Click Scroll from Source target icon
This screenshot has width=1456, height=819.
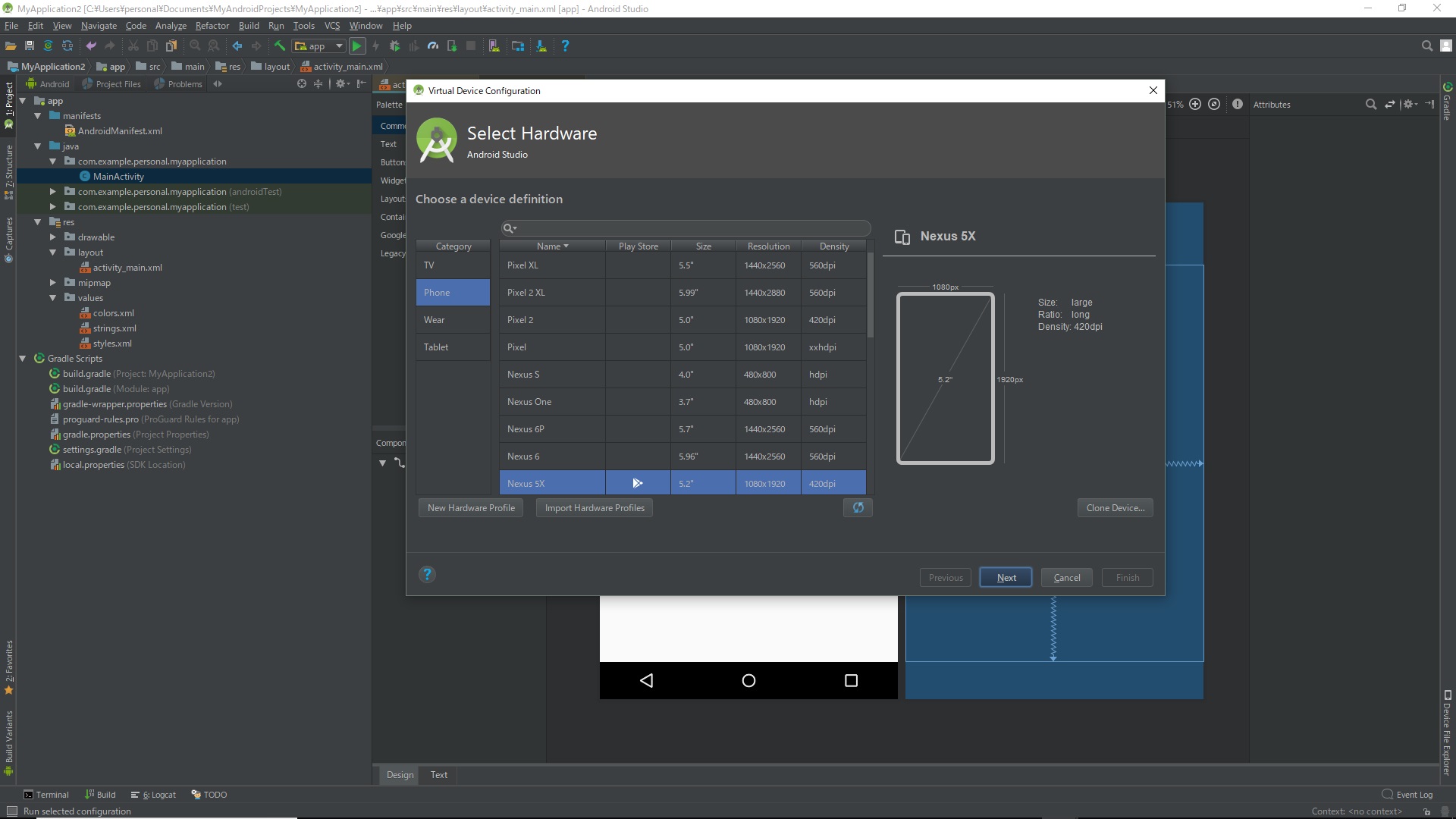pos(302,84)
